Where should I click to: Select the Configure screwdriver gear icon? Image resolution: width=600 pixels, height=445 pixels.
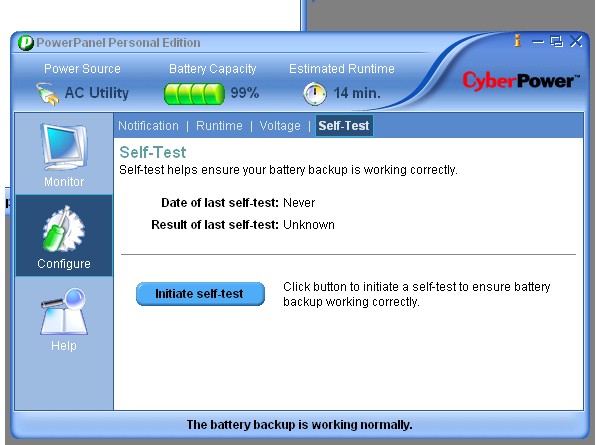pos(64,229)
